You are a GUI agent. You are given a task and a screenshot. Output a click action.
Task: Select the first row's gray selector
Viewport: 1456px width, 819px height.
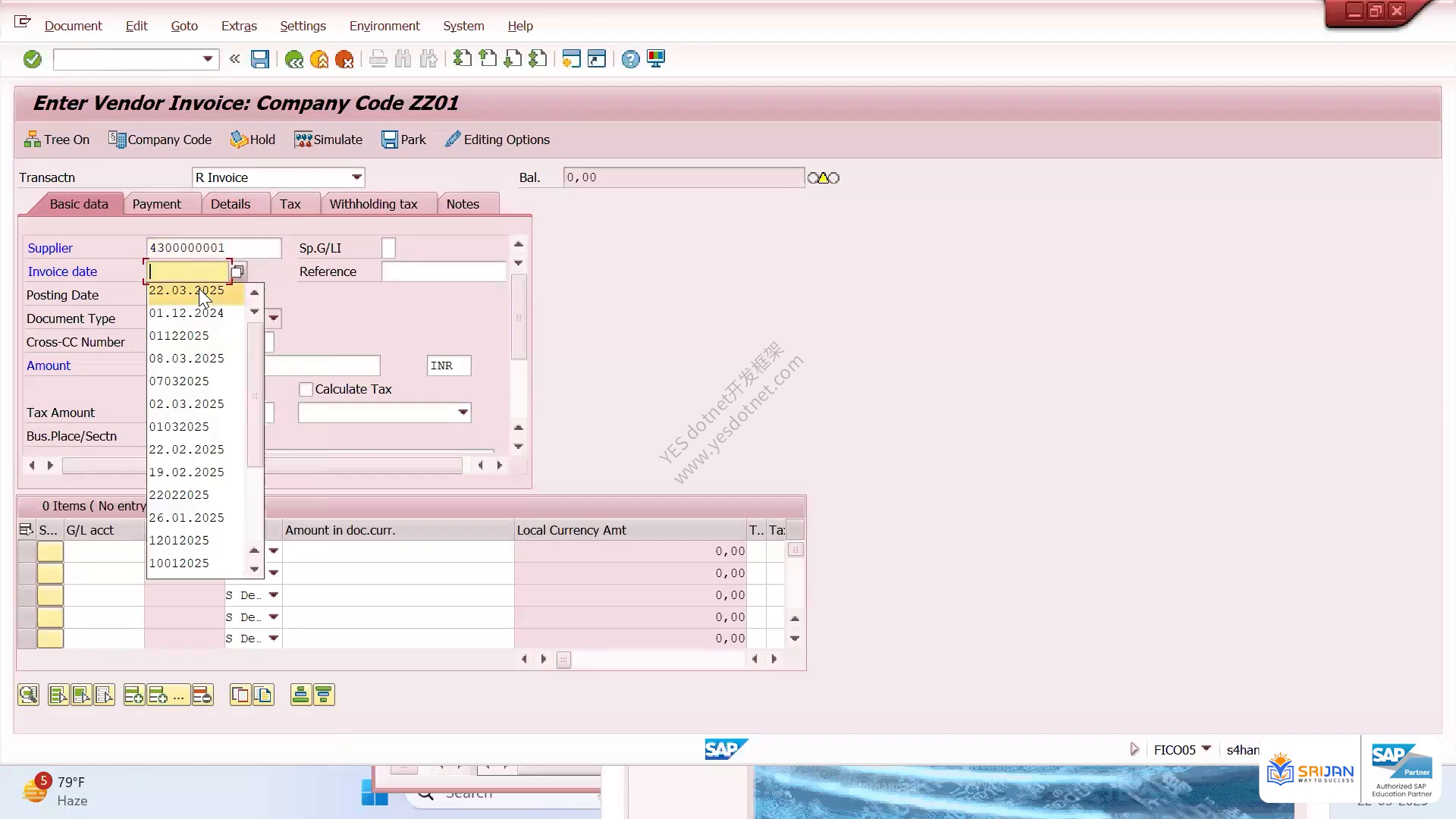click(27, 551)
